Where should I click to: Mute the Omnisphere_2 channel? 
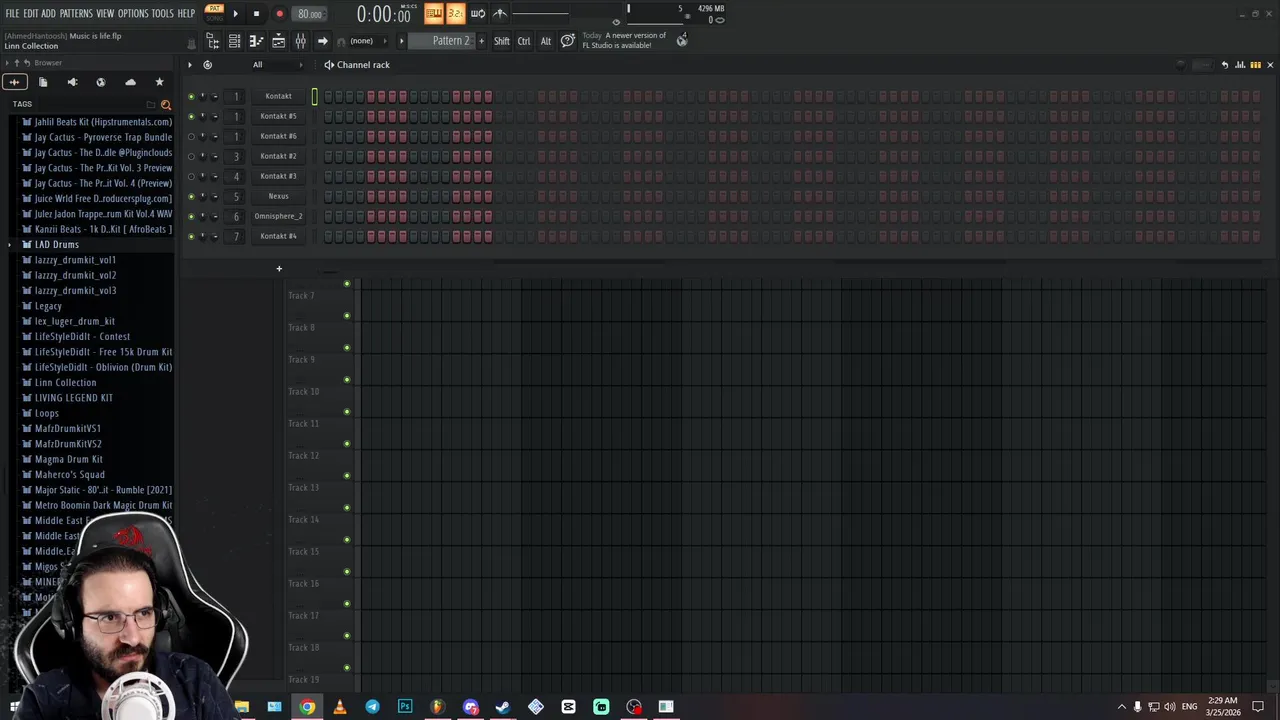191,217
